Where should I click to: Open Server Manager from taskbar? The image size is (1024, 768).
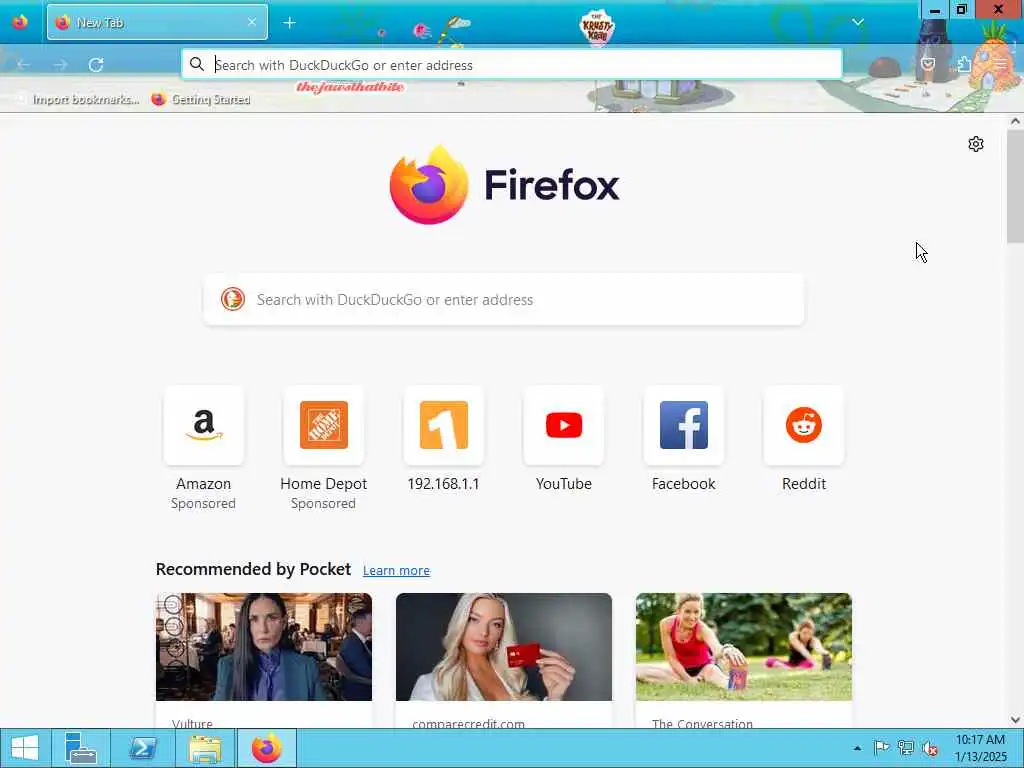tap(81, 748)
